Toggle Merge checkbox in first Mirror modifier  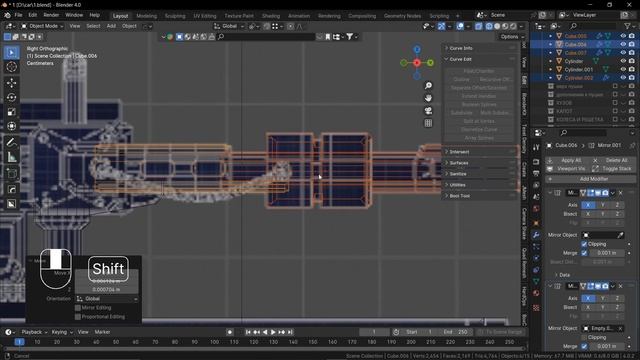click(584, 253)
